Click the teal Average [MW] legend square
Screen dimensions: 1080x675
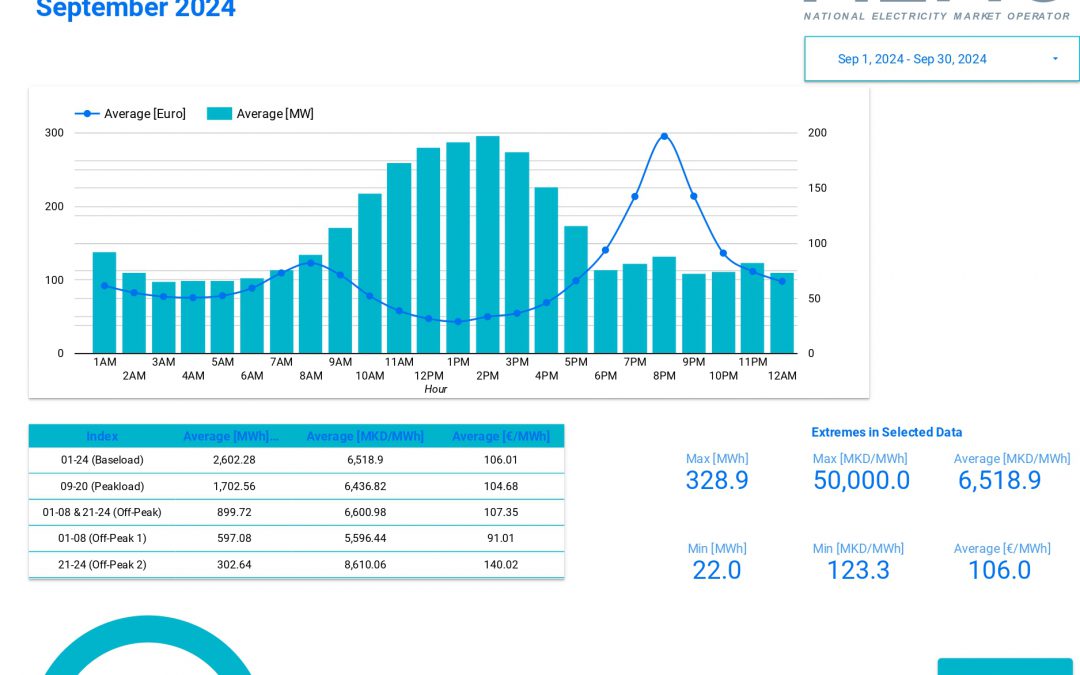coord(220,114)
